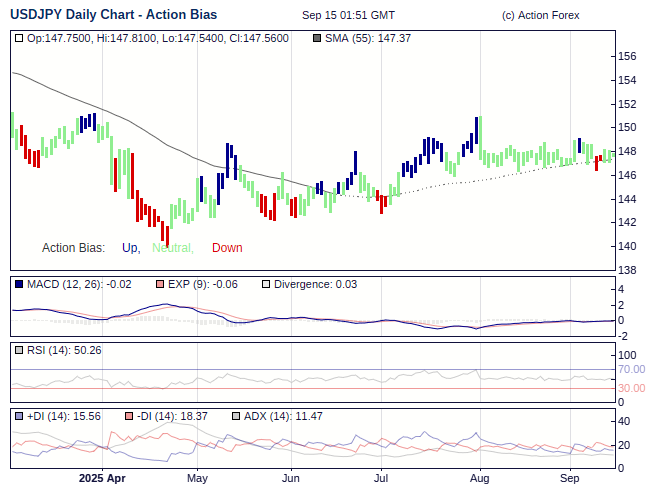Click the RSI 70.00 overbought level label
Screen dimensions: 650x489
[x=631, y=369]
